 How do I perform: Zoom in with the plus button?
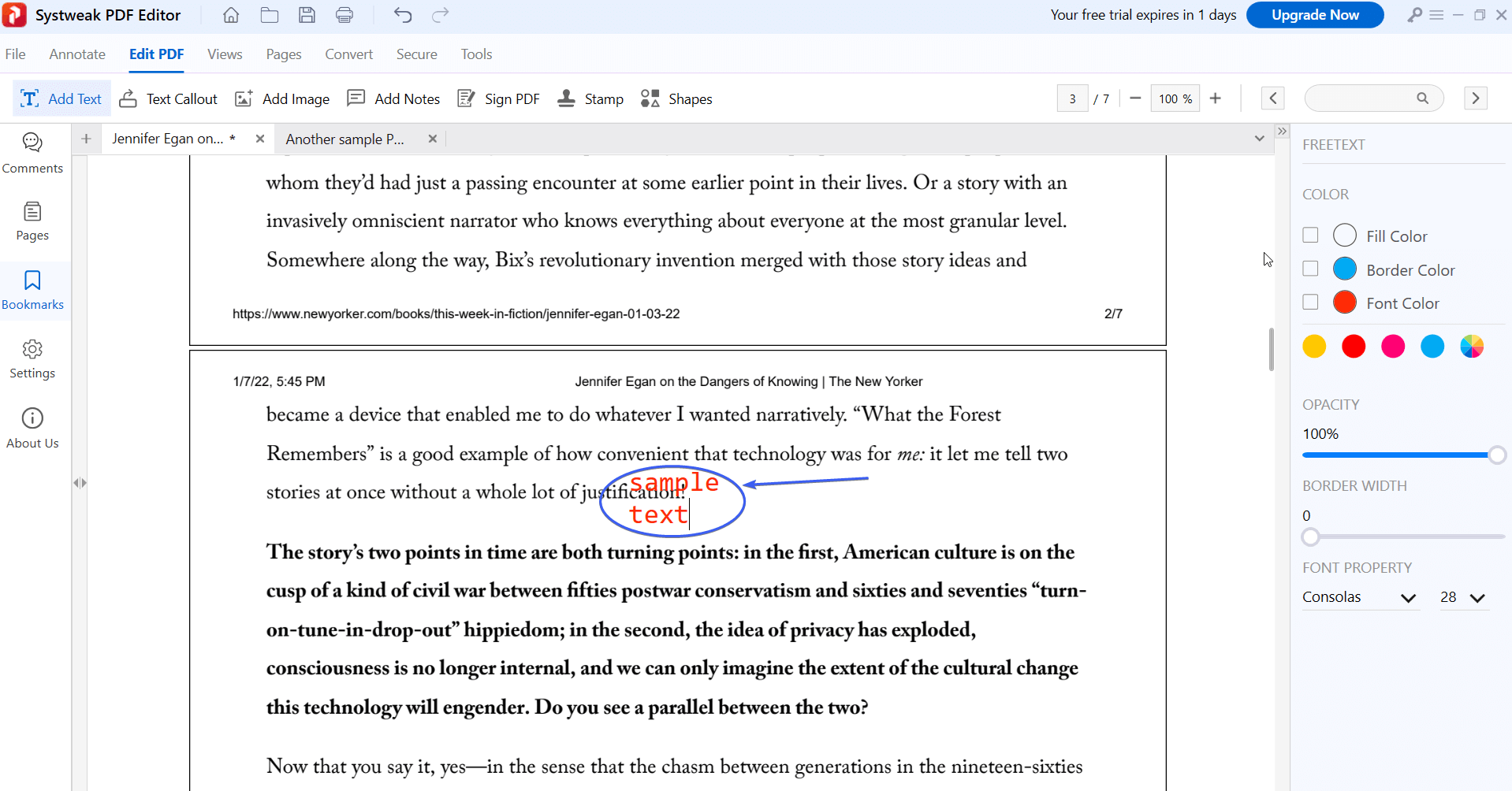(1216, 98)
